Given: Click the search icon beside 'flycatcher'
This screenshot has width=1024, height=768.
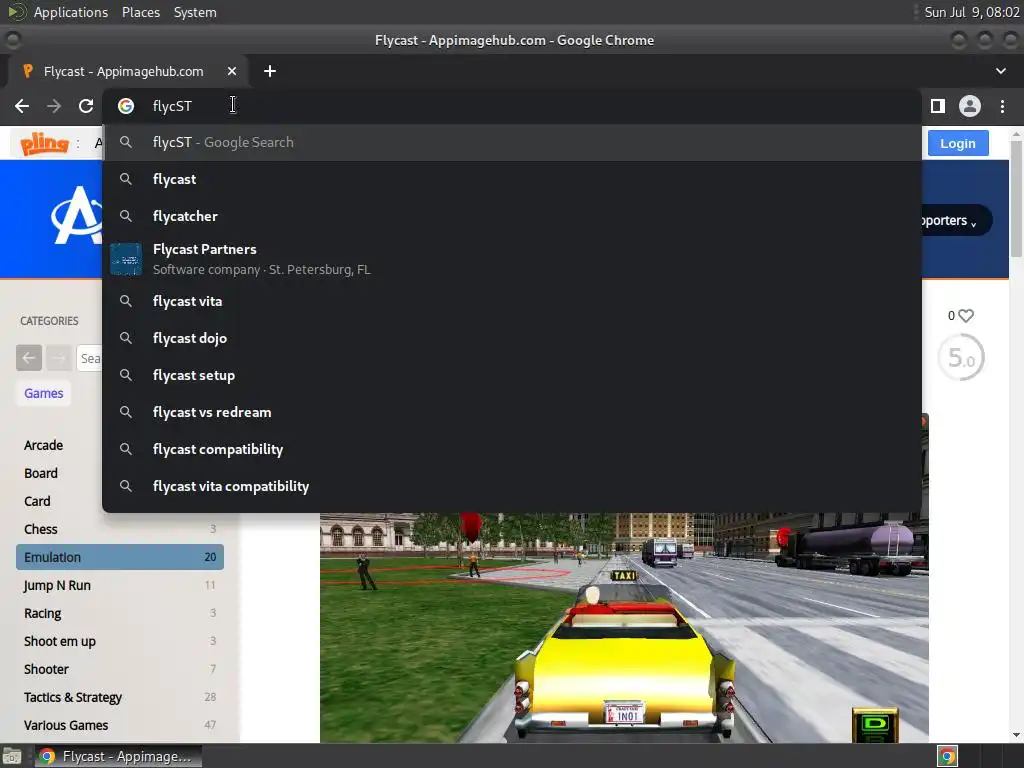Looking at the screenshot, I should point(126,216).
